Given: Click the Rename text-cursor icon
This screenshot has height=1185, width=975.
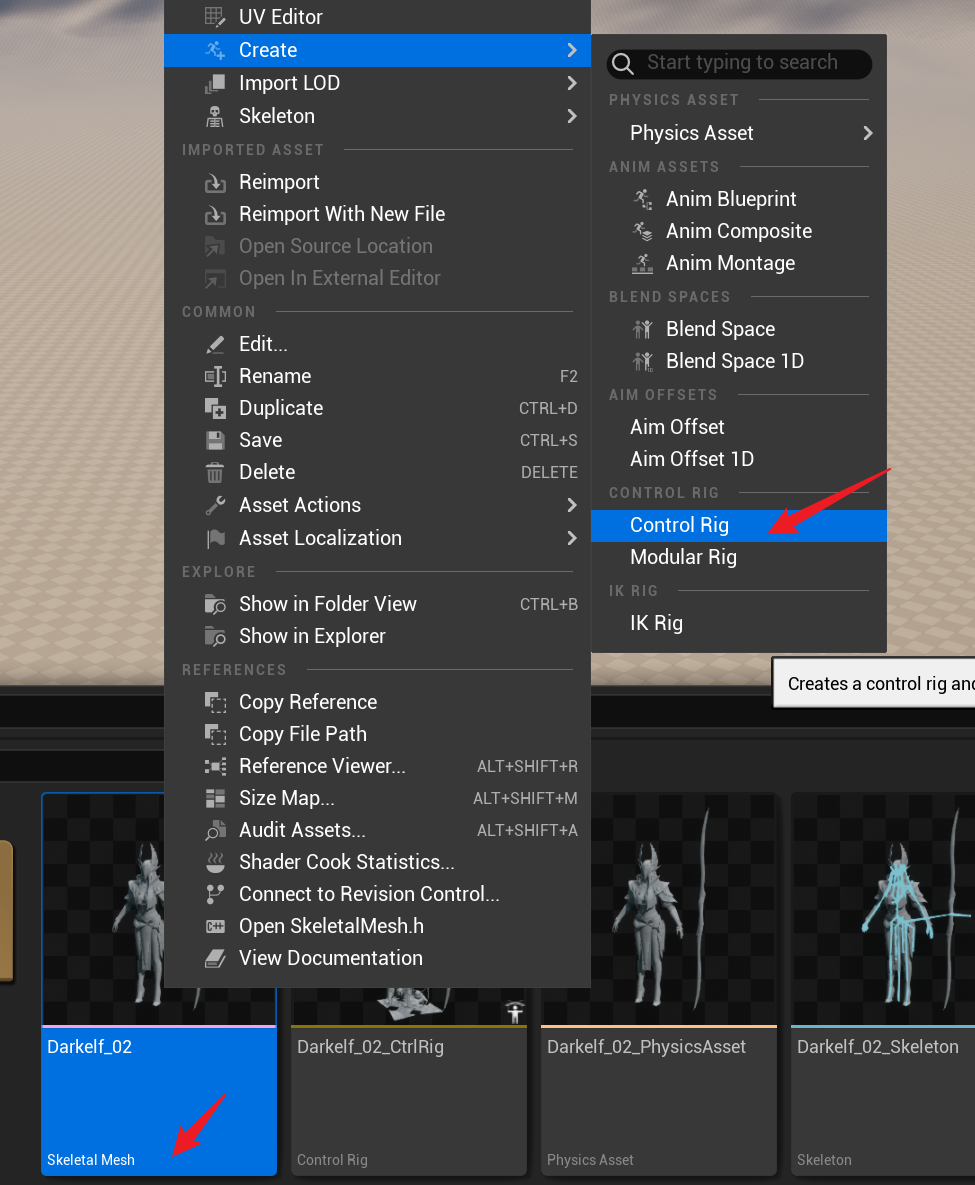Looking at the screenshot, I should 215,376.
